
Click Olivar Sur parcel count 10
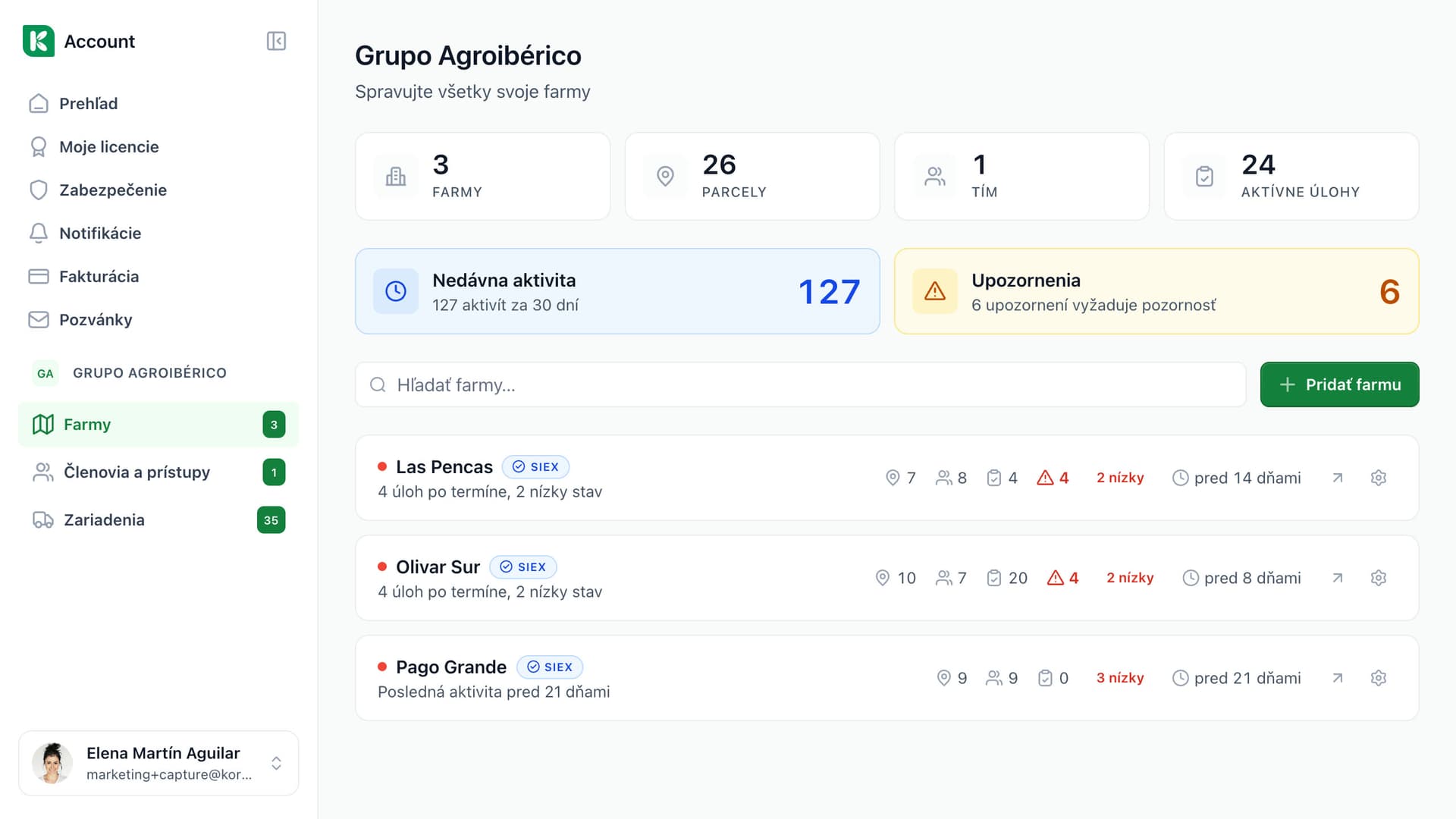point(896,578)
